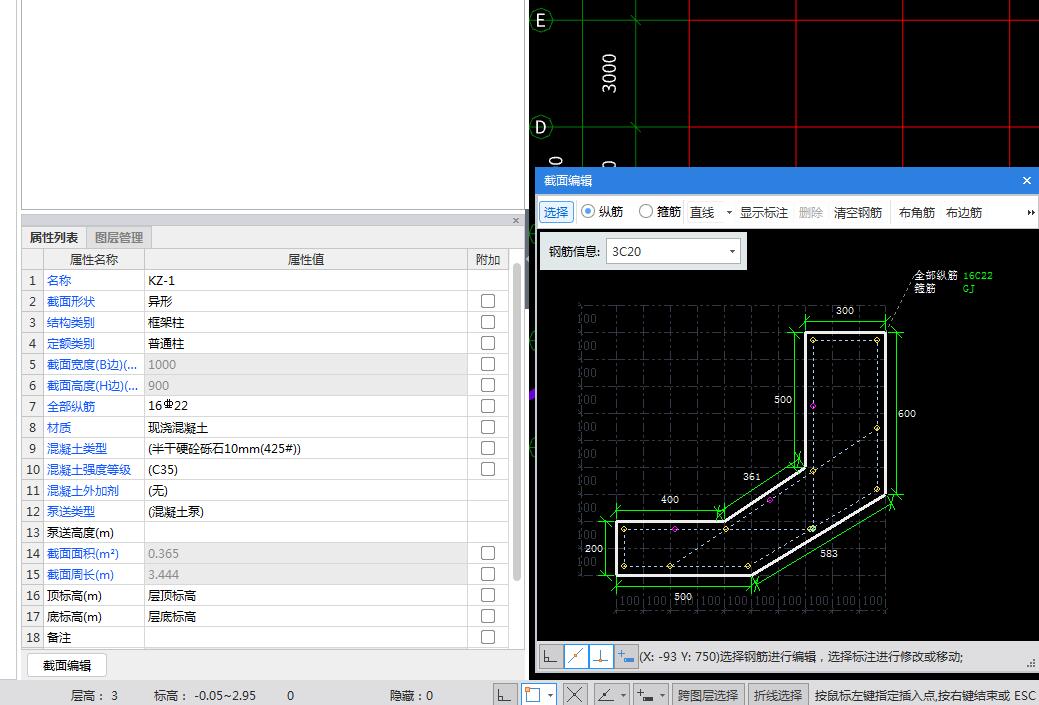Viewport: 1039px width, 705px height.
Task: Select the 名称 value KZ-1 cell
Action: [305, 280]
